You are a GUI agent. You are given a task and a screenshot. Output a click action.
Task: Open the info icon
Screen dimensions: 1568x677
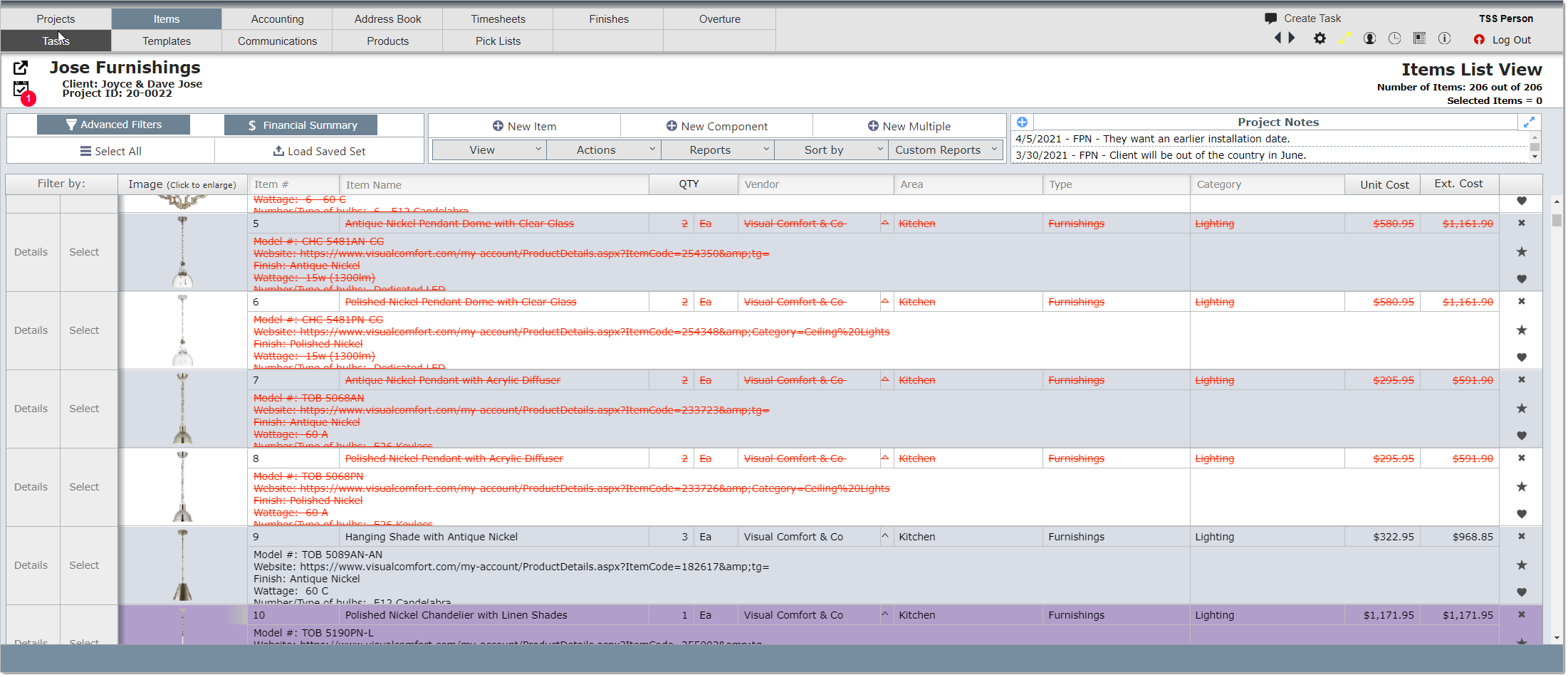point(1444,38)
